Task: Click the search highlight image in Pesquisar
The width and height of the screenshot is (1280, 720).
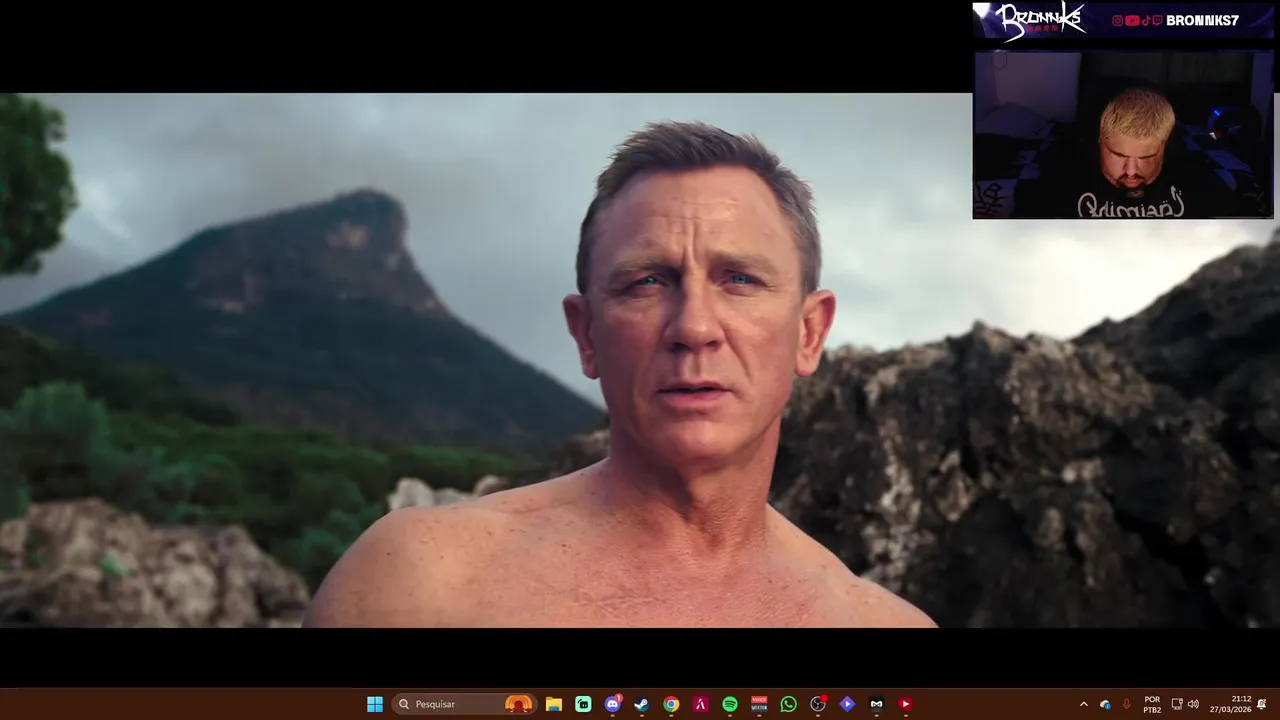Action: (x=518, y=704)
